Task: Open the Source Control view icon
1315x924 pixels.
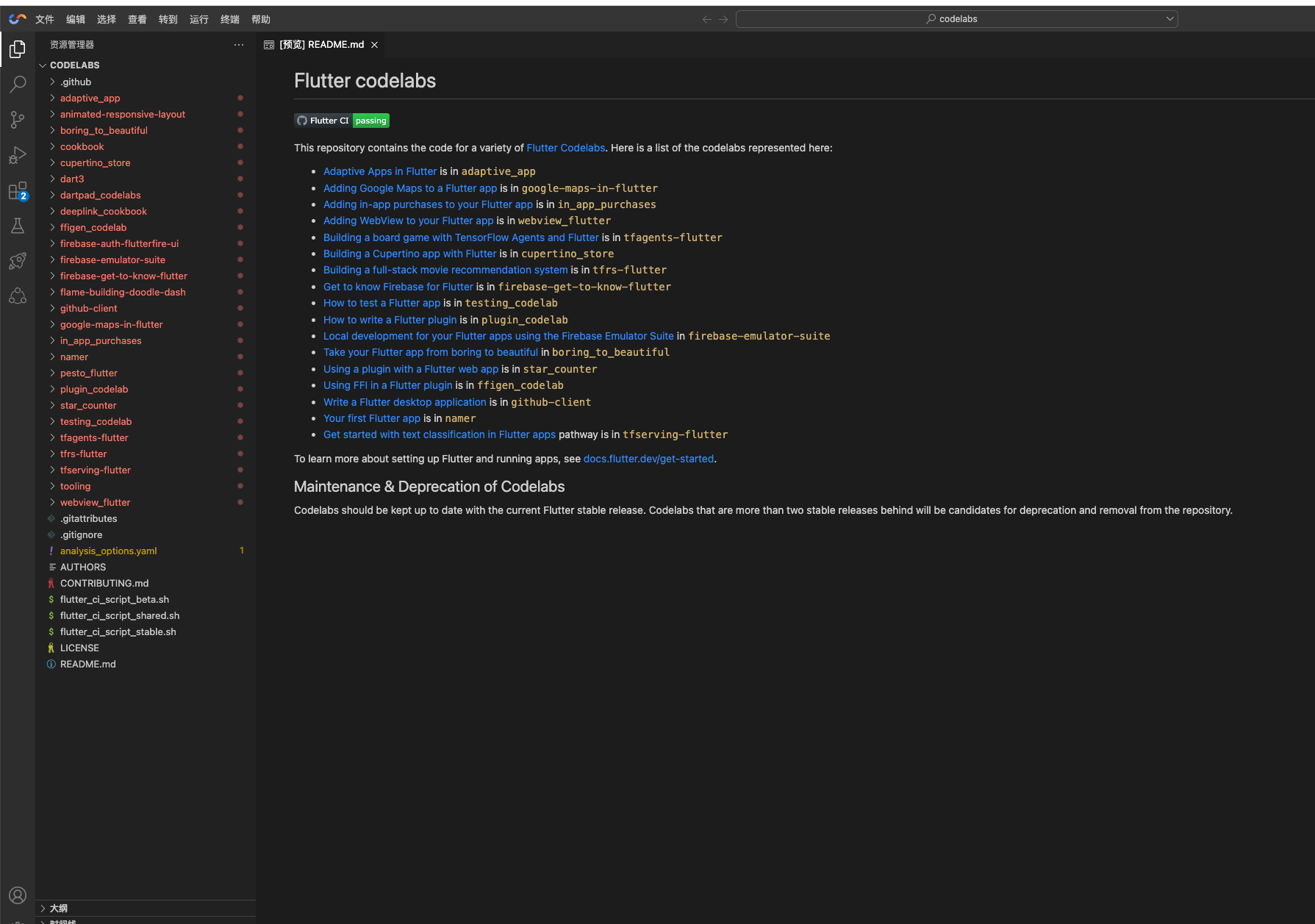Action: (x=18, y=120)
